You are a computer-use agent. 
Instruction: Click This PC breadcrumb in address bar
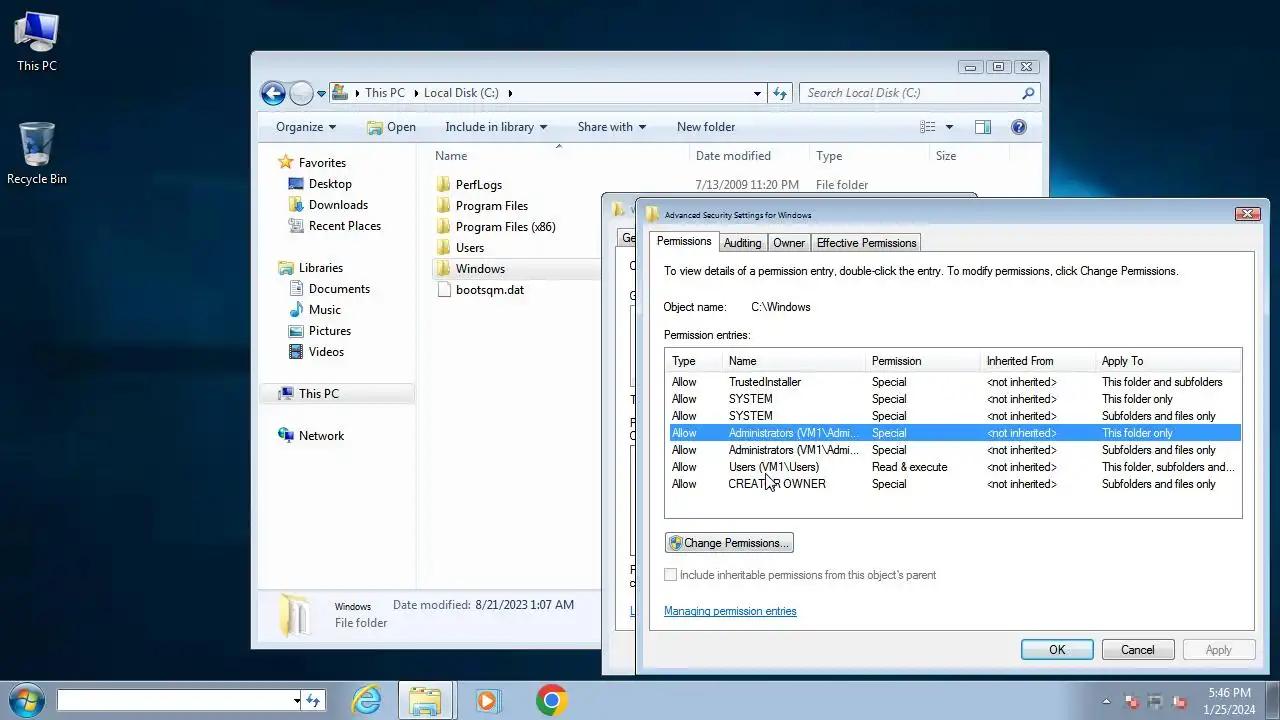pyautogui.click(x=384, y=93)
